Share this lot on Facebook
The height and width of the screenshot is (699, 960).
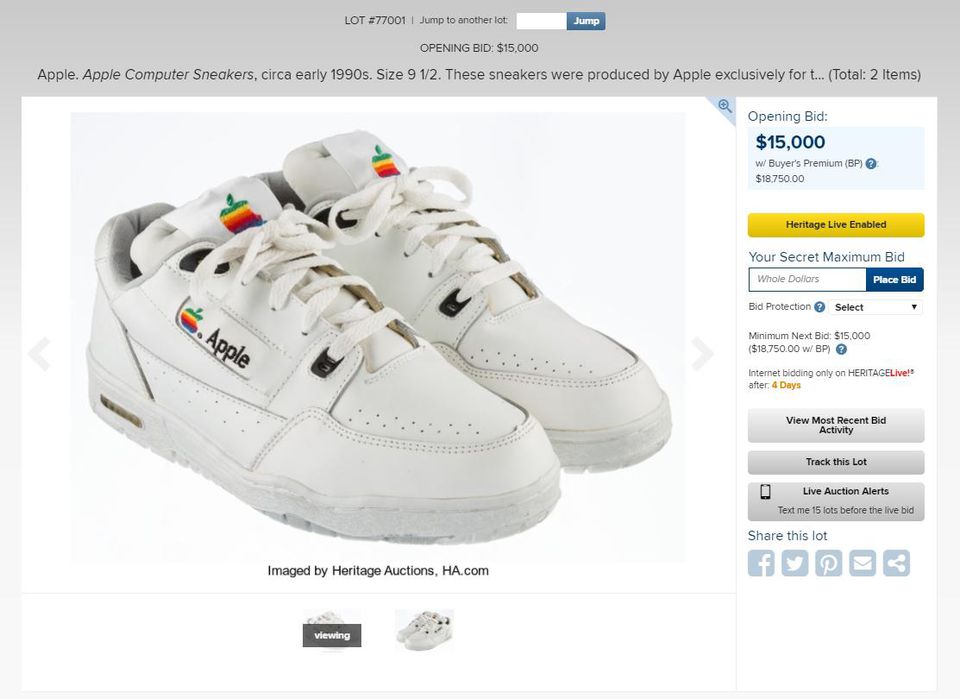click(x=761, y=563)
